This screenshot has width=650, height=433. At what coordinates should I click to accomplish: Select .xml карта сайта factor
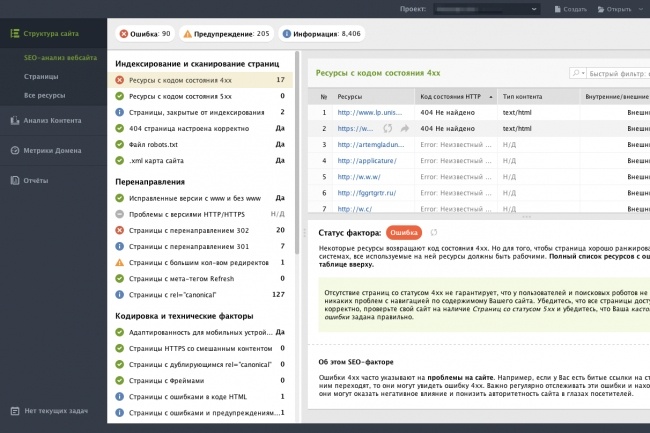point(200,160)
